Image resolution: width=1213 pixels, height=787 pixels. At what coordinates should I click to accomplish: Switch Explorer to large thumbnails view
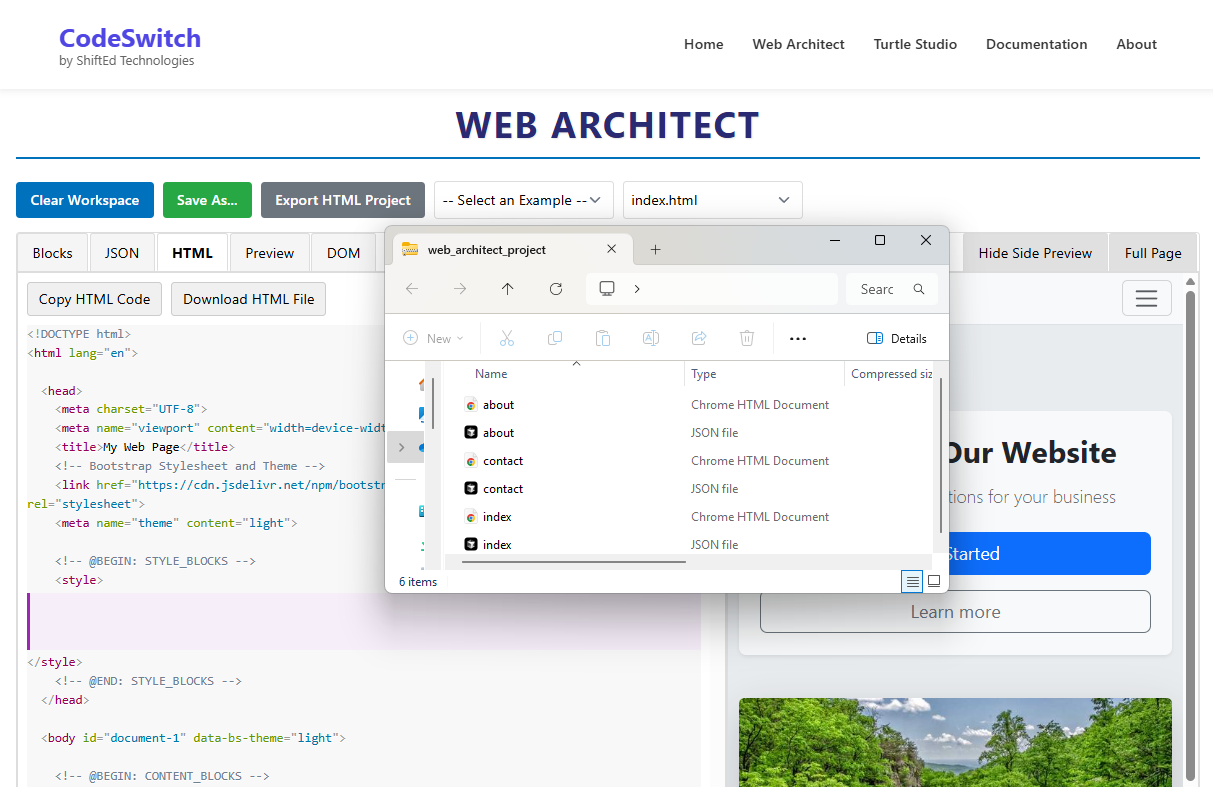tap(934, 581)
